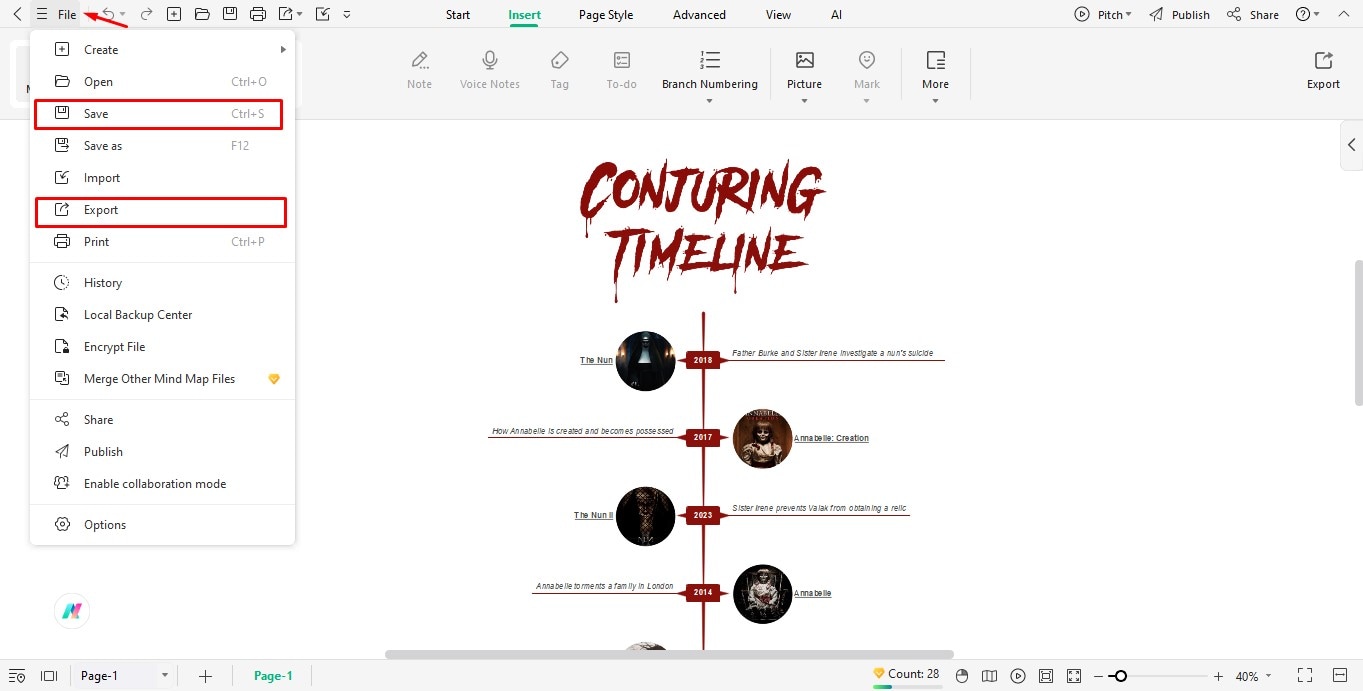Viewport: 1363px width, 691px height.
Task: Click the zoom slider handle
Action: click(x=1121, y=676)
